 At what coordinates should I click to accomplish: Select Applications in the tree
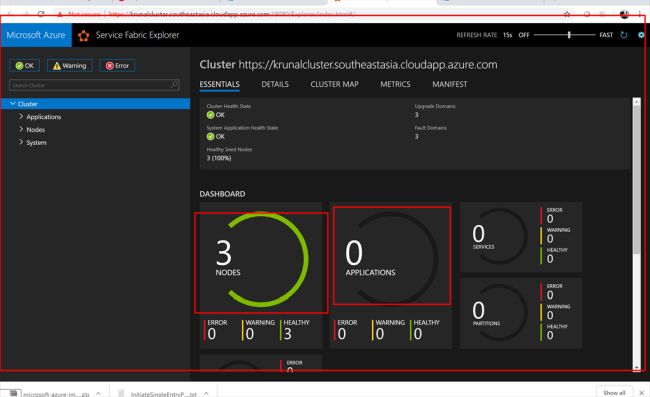pos(44,117)
